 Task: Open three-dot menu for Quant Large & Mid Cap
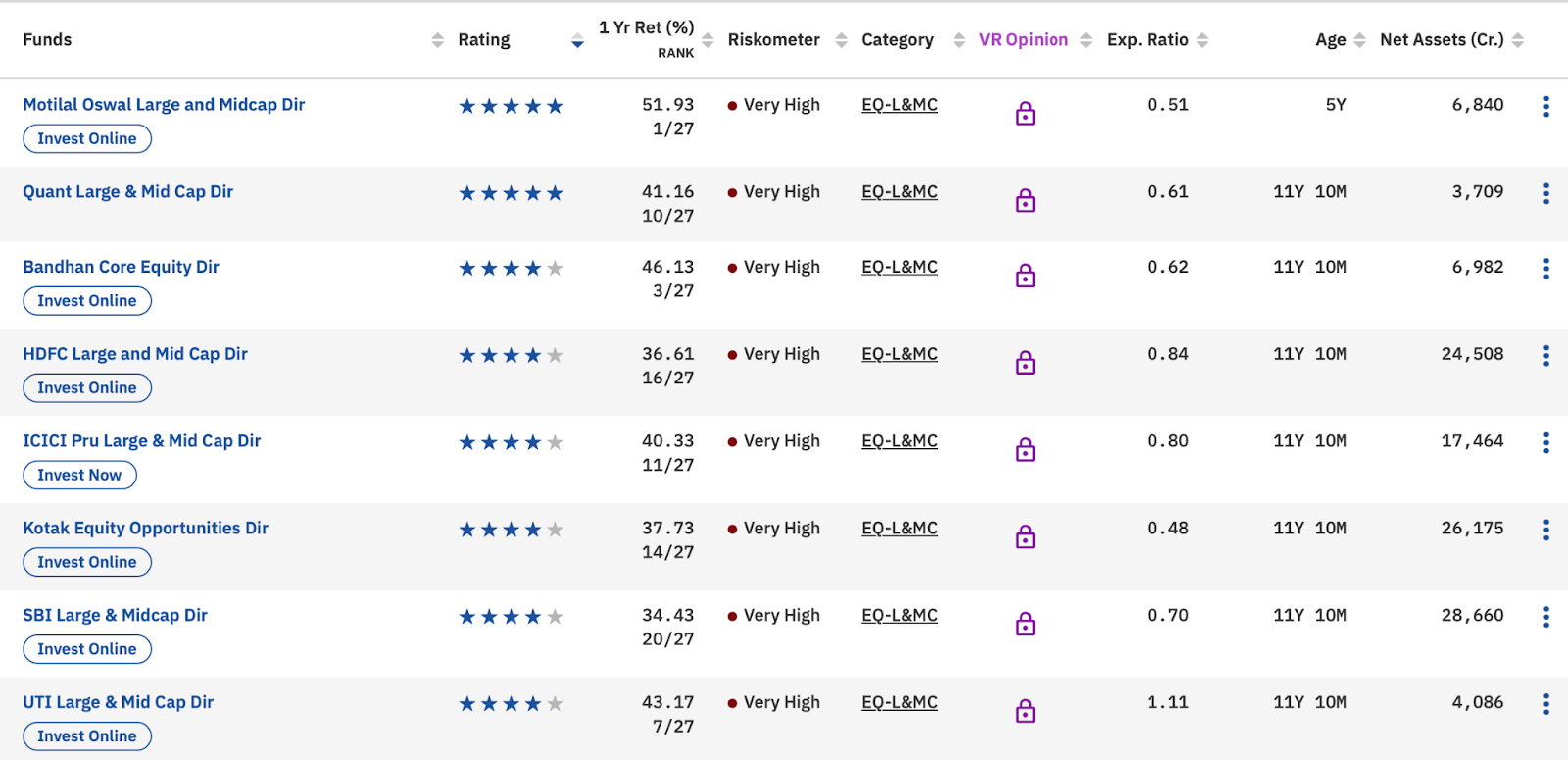pyautogui.click(x=1546, y=193)
